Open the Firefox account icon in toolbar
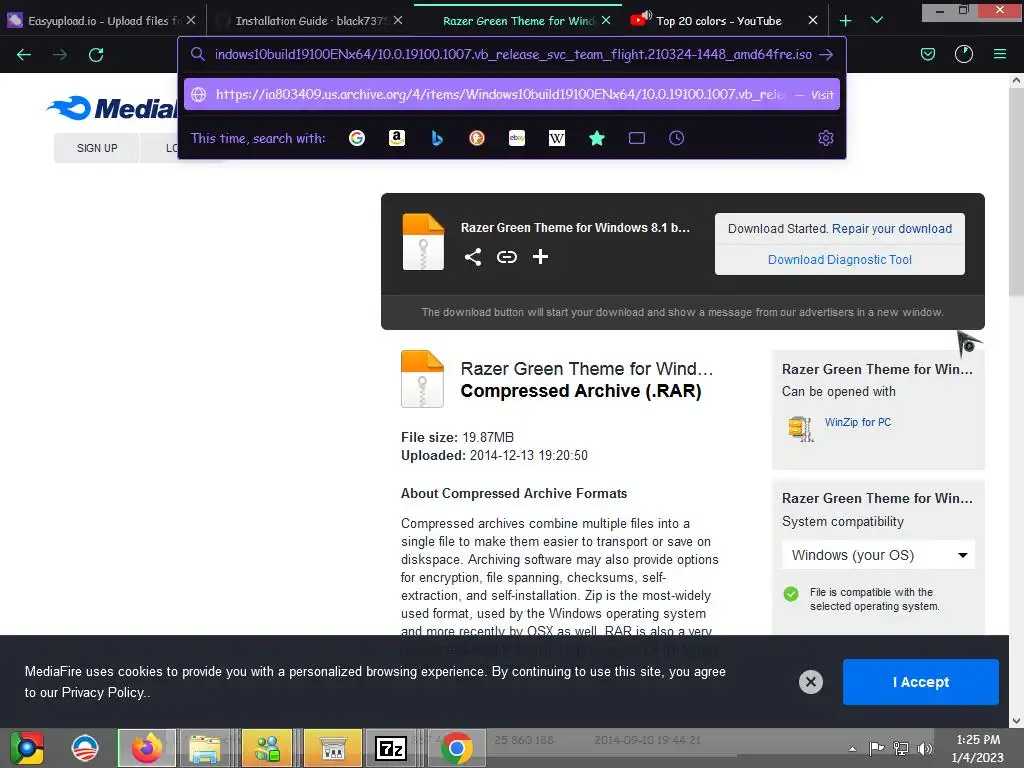Screen dimensions: 1024x768 pyautogui.click(x=964, y=55)
